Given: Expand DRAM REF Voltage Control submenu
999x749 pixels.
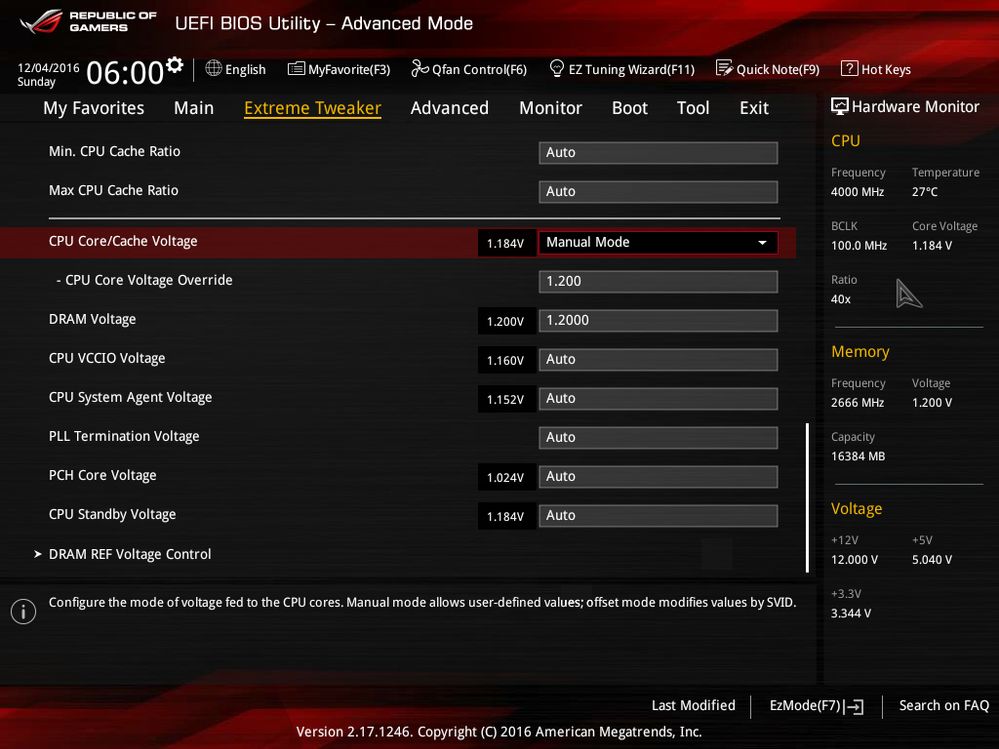Looking at the screenshot, I should [x=130, y=555].
